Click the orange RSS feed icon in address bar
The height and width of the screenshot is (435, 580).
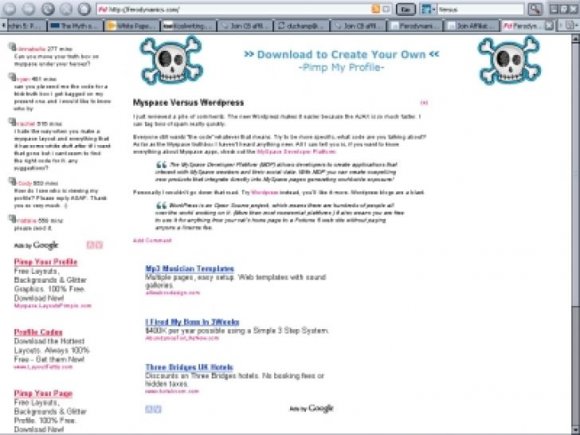tap(375, 9)
